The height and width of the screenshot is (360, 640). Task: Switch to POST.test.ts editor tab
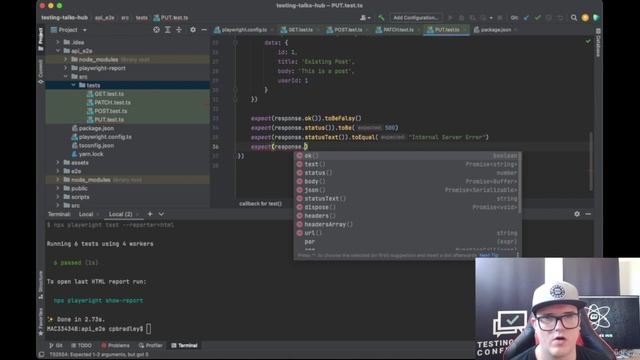tap(347, 30)
